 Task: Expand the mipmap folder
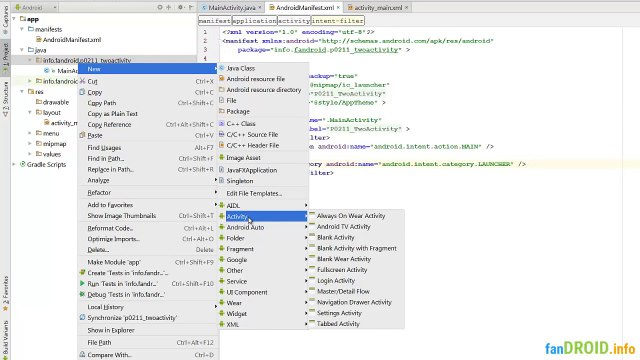tap(30, 144)
